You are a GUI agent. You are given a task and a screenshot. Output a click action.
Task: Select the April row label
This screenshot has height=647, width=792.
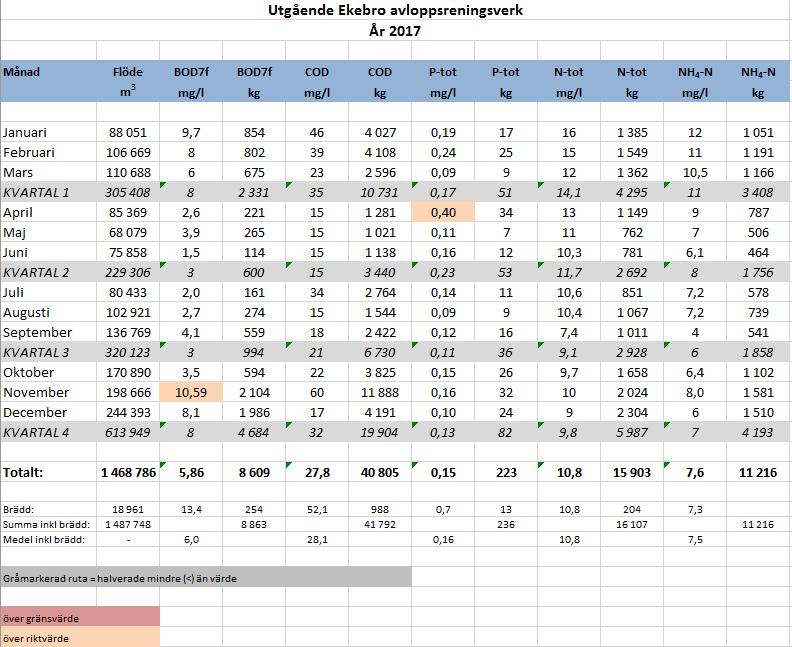[18, 213]
